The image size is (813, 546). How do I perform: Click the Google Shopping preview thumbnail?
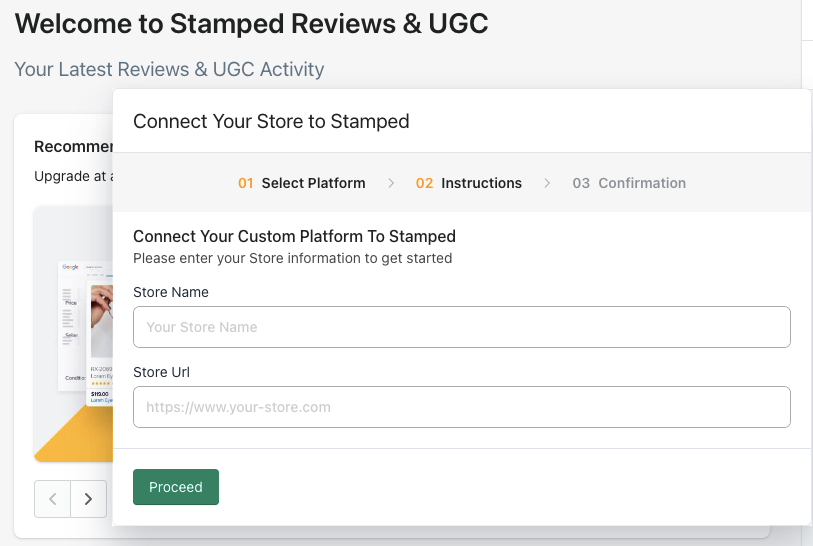[73, 334]
